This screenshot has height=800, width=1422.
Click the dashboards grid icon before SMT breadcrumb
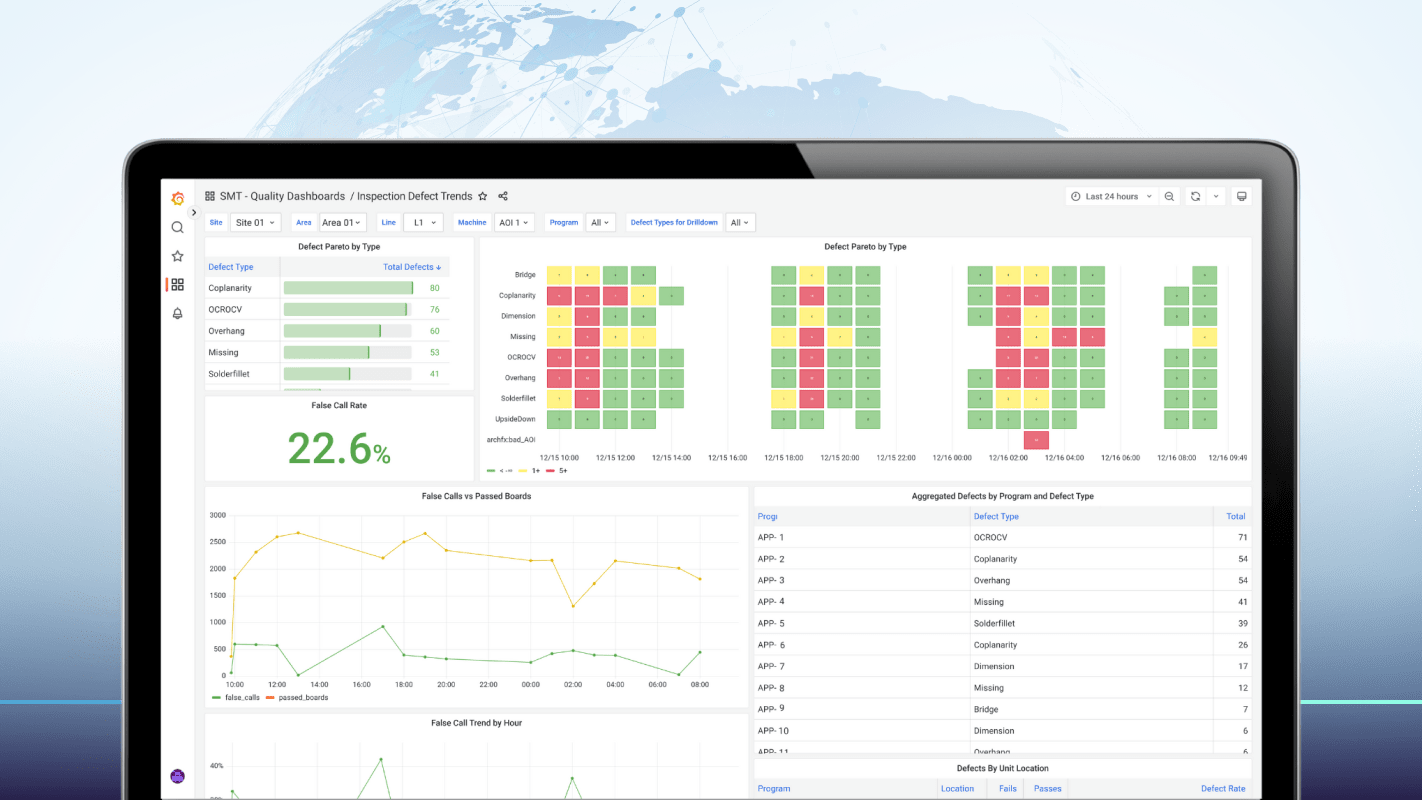point(210,197)
